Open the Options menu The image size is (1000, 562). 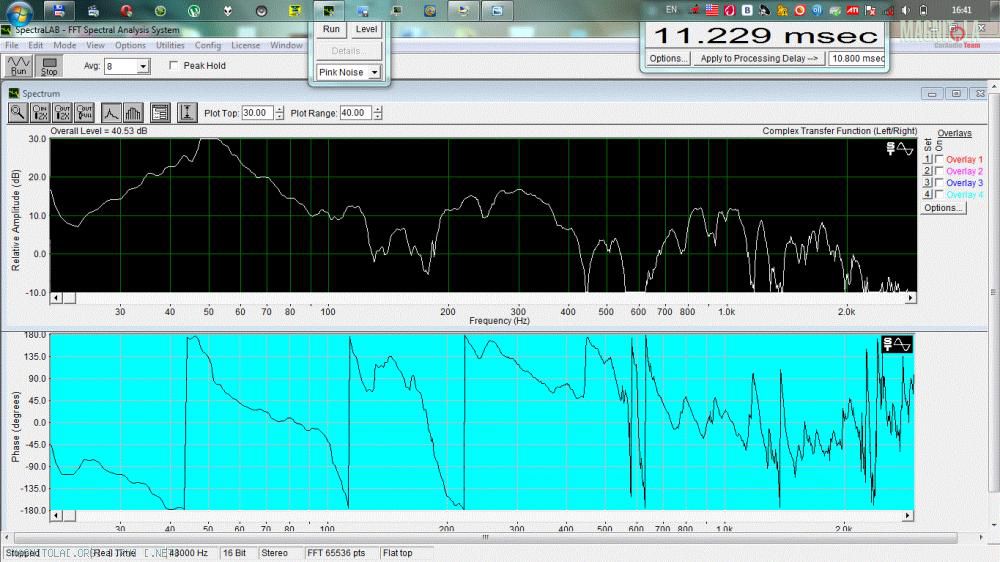tap(130, 45)
